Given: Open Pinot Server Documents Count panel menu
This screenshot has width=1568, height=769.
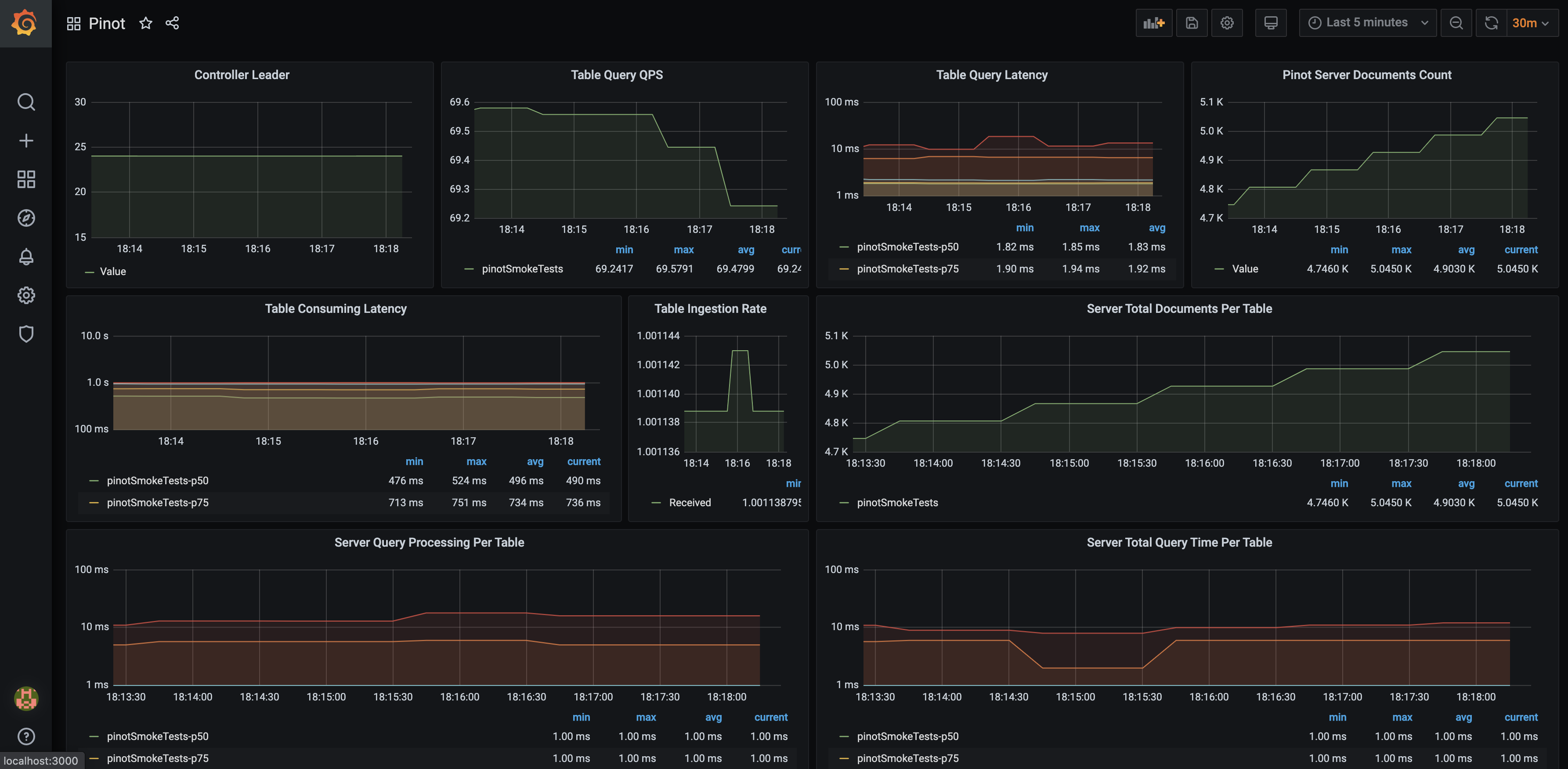Looking at the screenshot, I should coord(1366,75).
